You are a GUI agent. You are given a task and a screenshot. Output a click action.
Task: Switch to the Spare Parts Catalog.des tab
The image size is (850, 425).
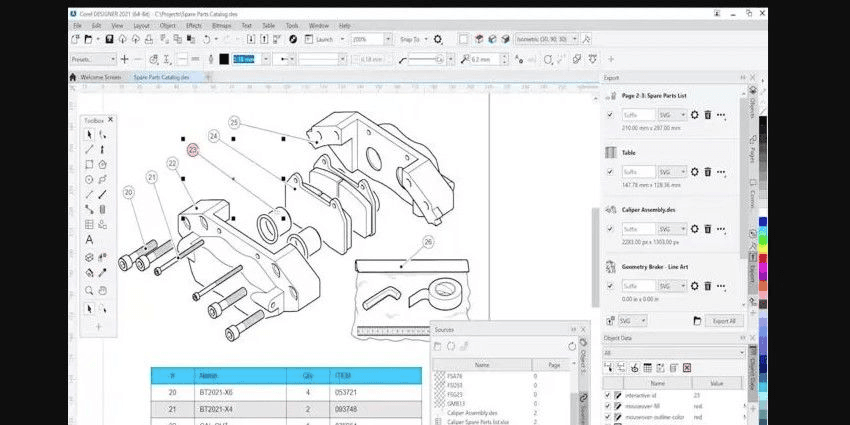(162, 77)
